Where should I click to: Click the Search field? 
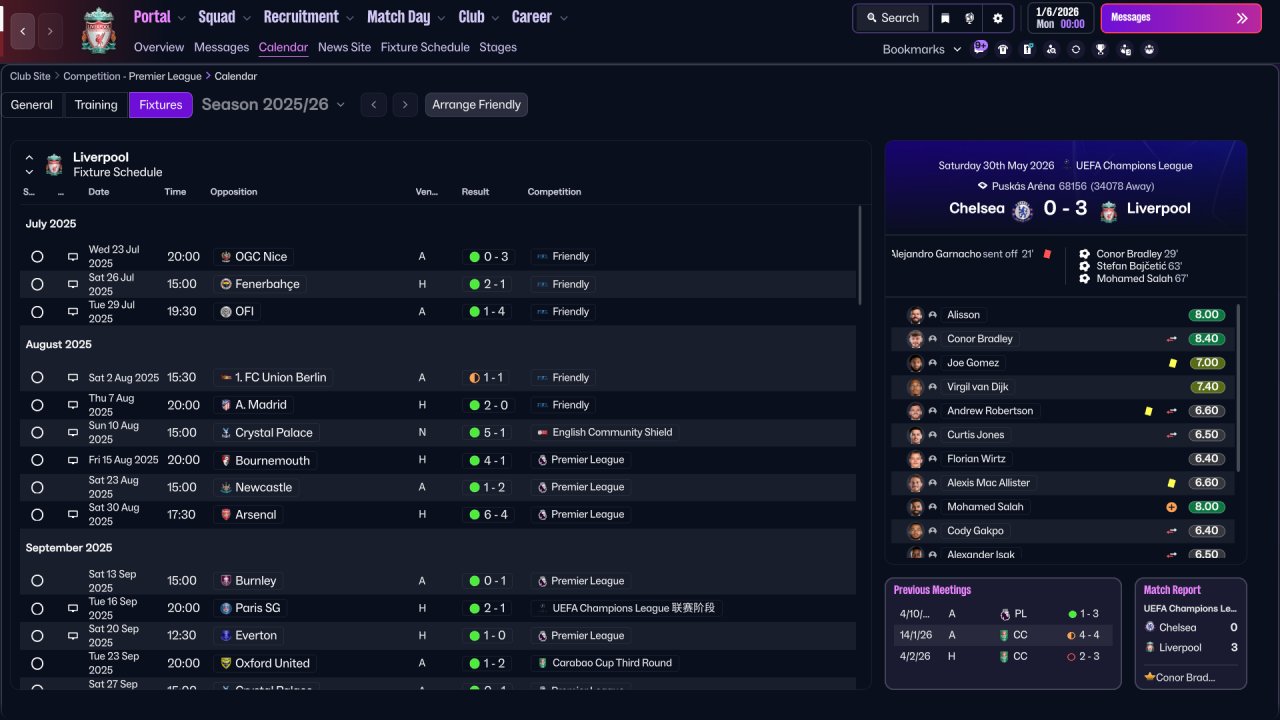point(892,18)
